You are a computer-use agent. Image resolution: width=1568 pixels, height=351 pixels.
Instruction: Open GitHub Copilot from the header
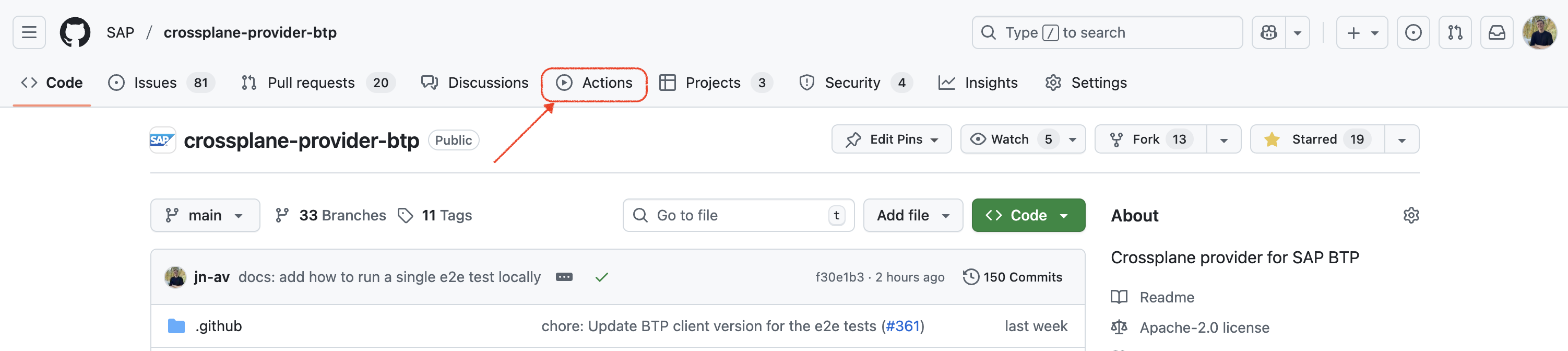click(x=1268, y=32)
